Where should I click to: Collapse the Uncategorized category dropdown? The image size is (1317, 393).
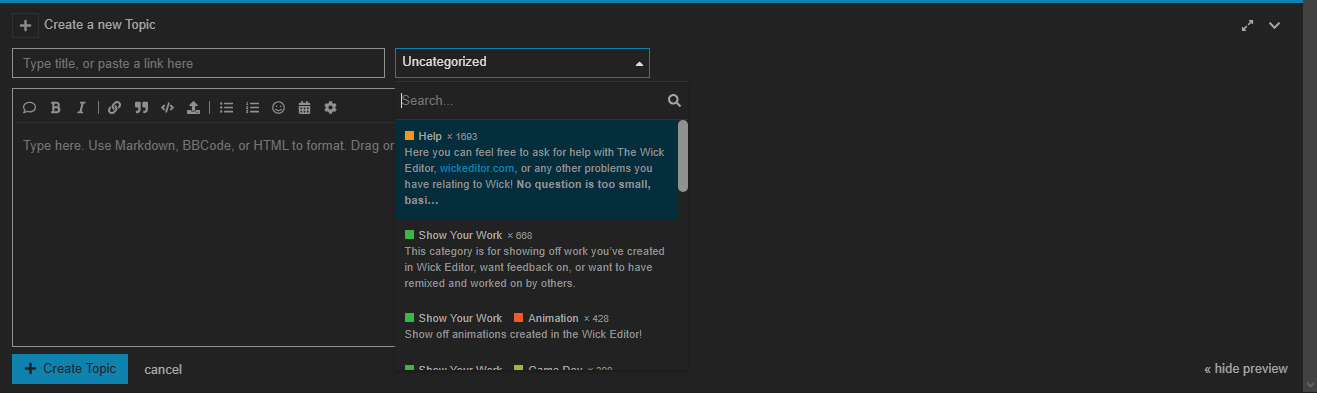pos(522,63)
